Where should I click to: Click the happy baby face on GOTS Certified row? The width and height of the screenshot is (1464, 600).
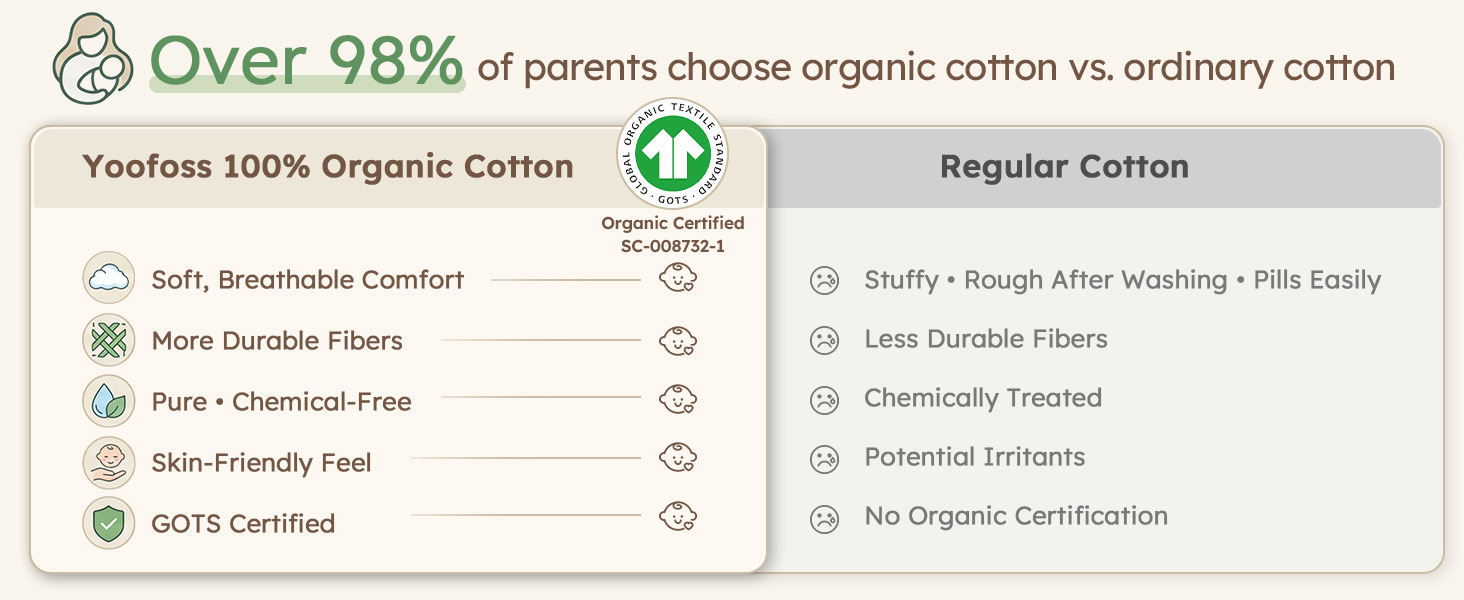point(678,517)
